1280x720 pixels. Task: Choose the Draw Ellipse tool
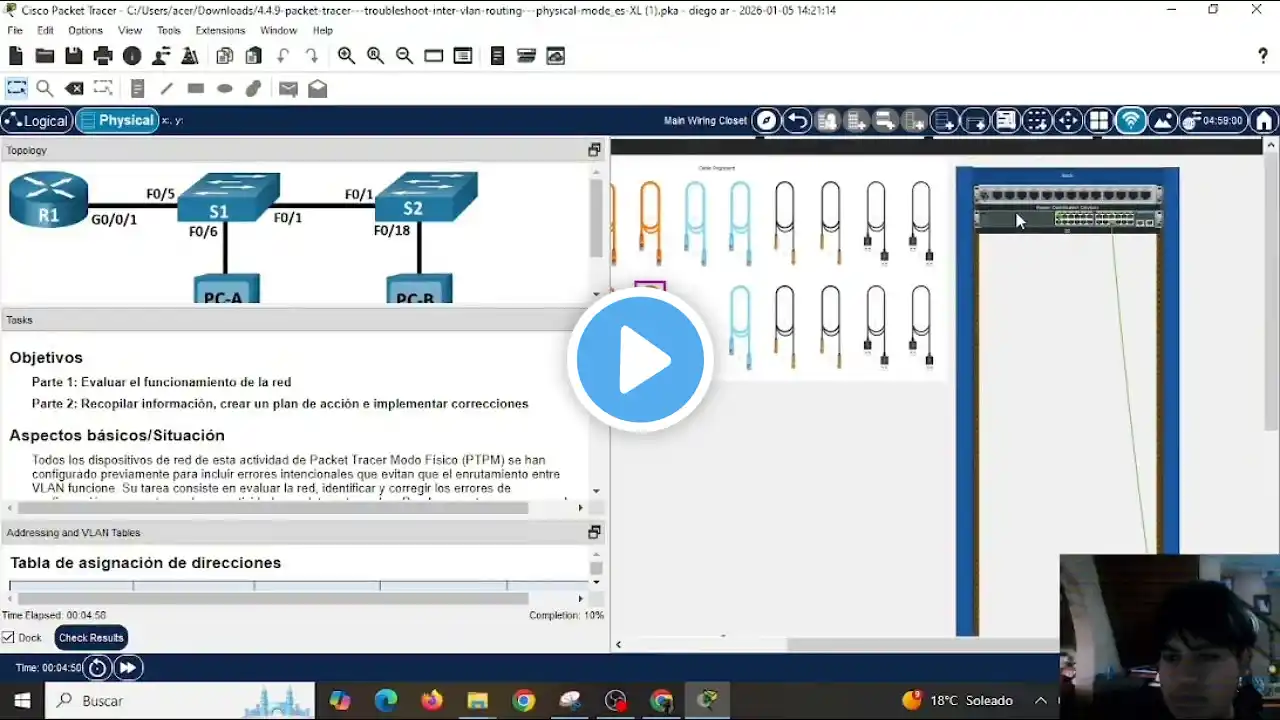[225, 88]
